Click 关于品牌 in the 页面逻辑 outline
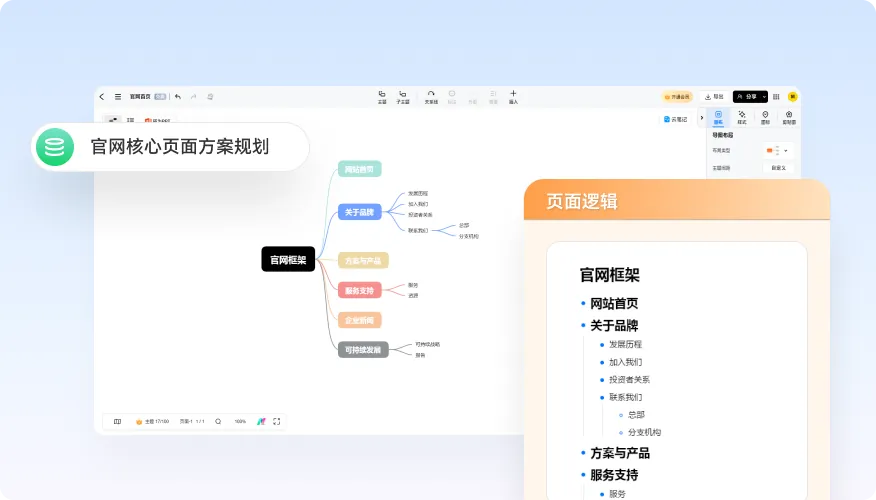The height and width of the screenshot is (500, 876). click(x=614, y=325)
